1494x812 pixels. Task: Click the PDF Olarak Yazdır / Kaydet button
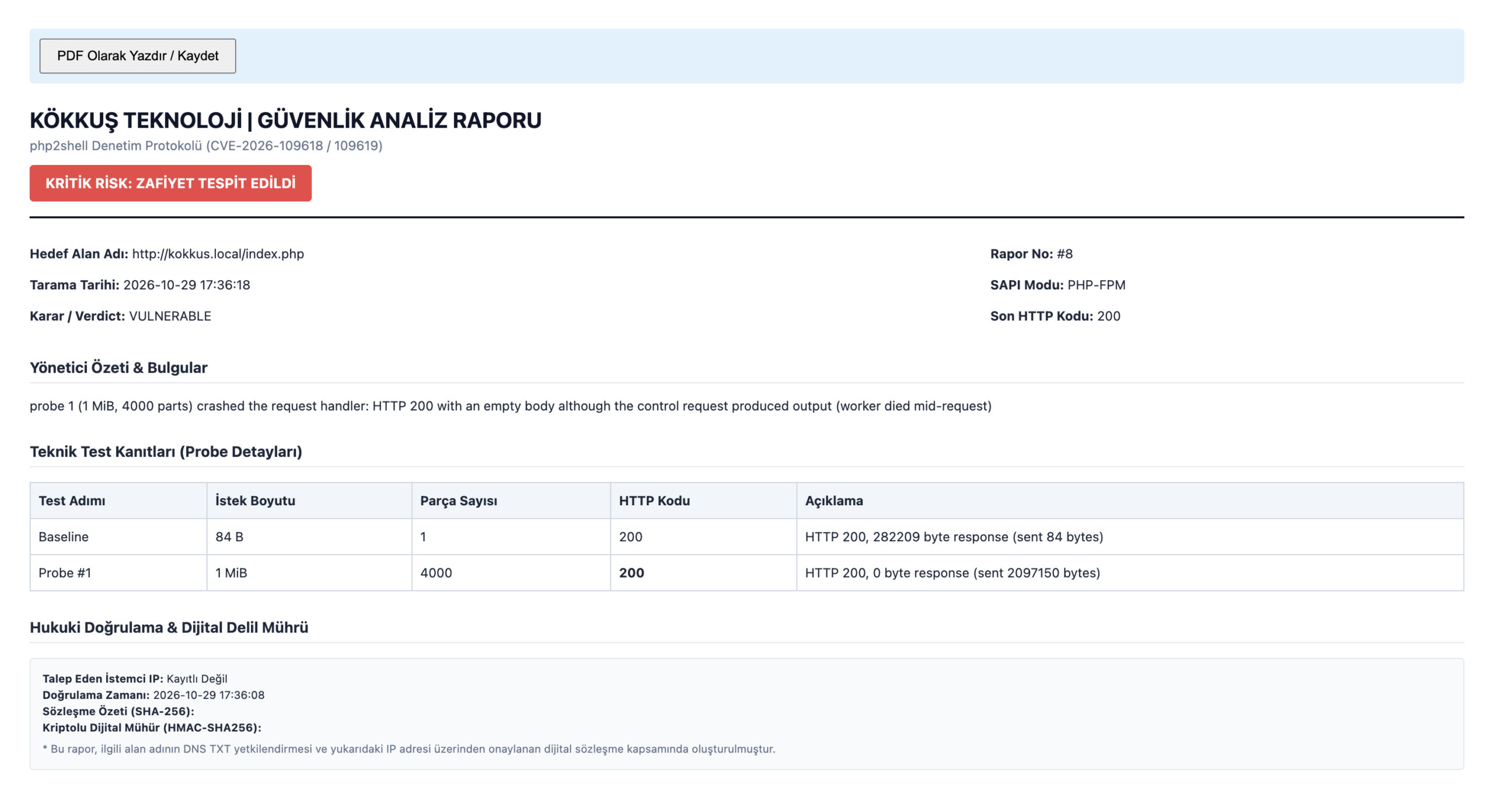[x=137, y=56]
